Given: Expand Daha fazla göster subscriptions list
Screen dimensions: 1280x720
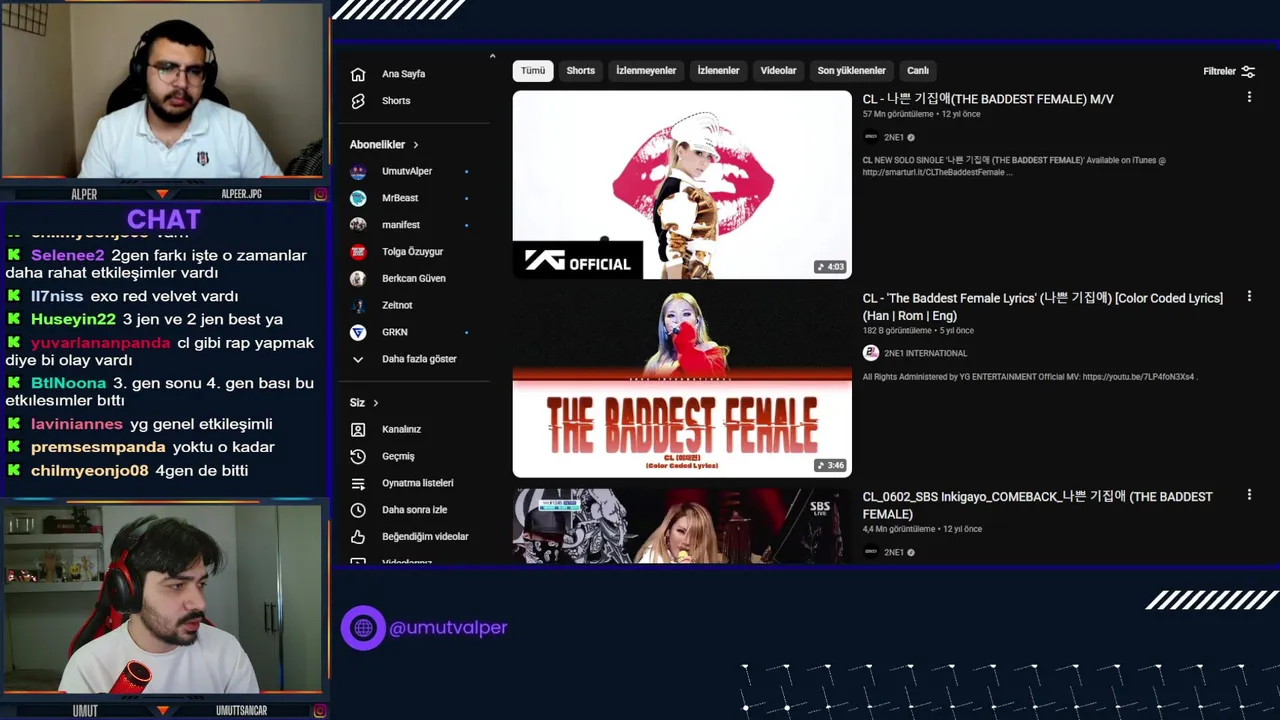Looking at the screenshot, I should [x=404, y=359].
